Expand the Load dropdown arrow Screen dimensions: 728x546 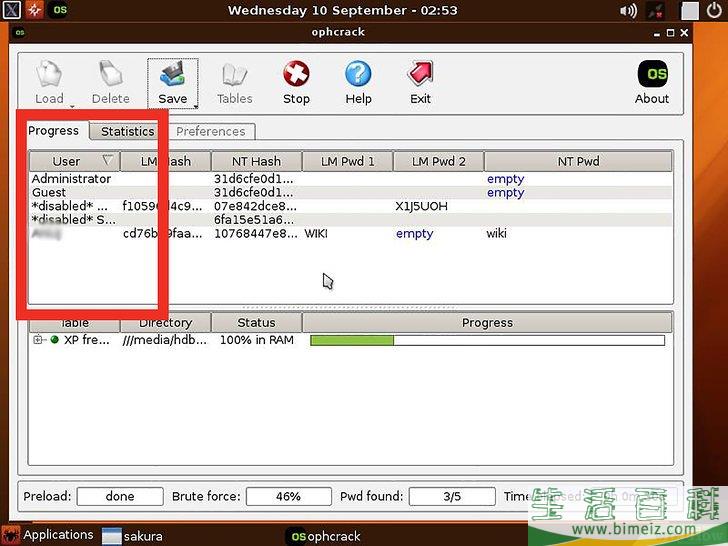(72, 107)
